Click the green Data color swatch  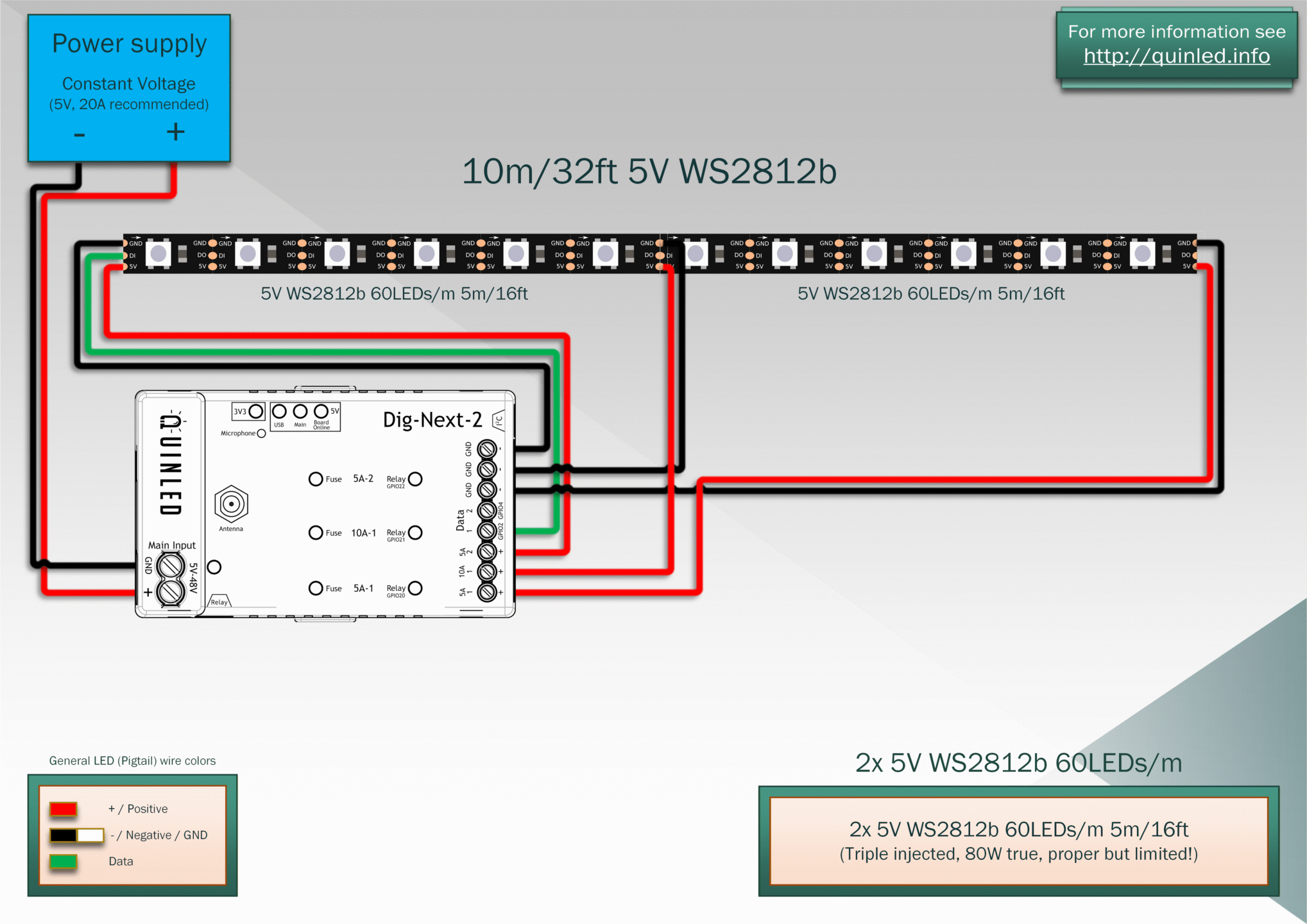[64, 862]
